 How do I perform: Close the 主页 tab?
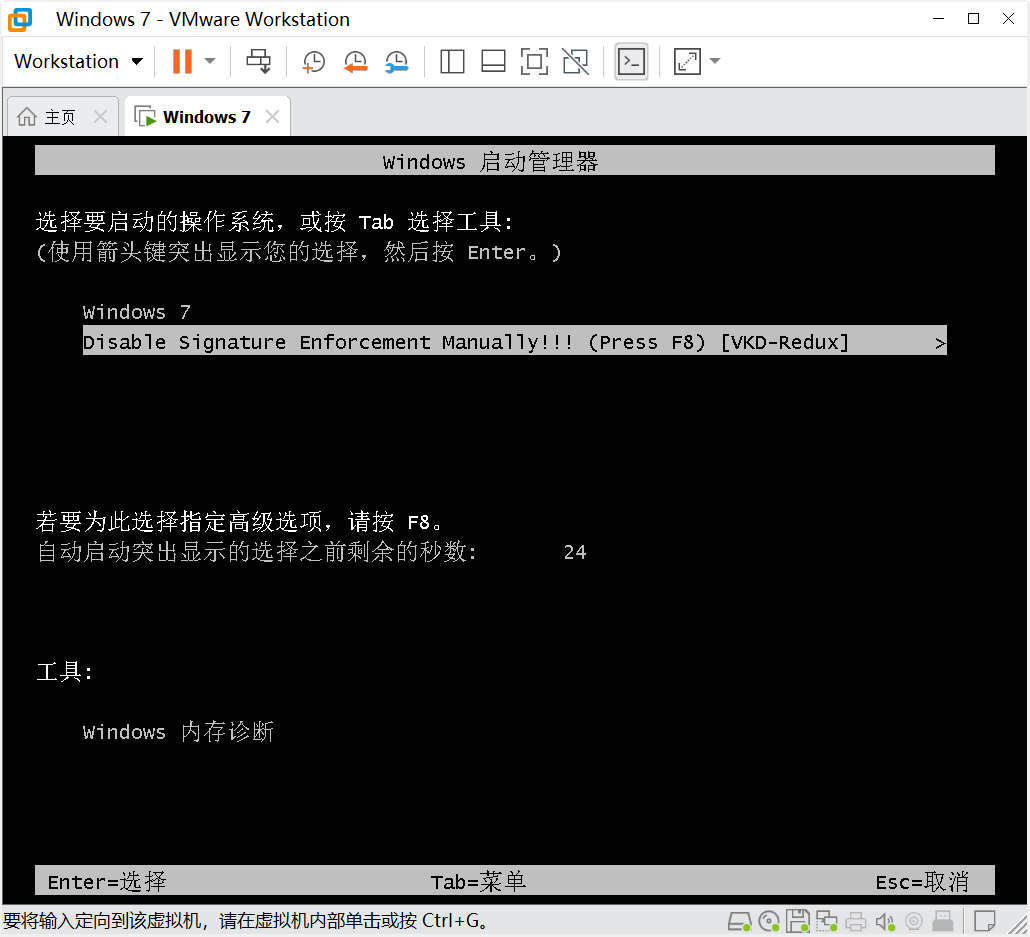click(101, 117)
